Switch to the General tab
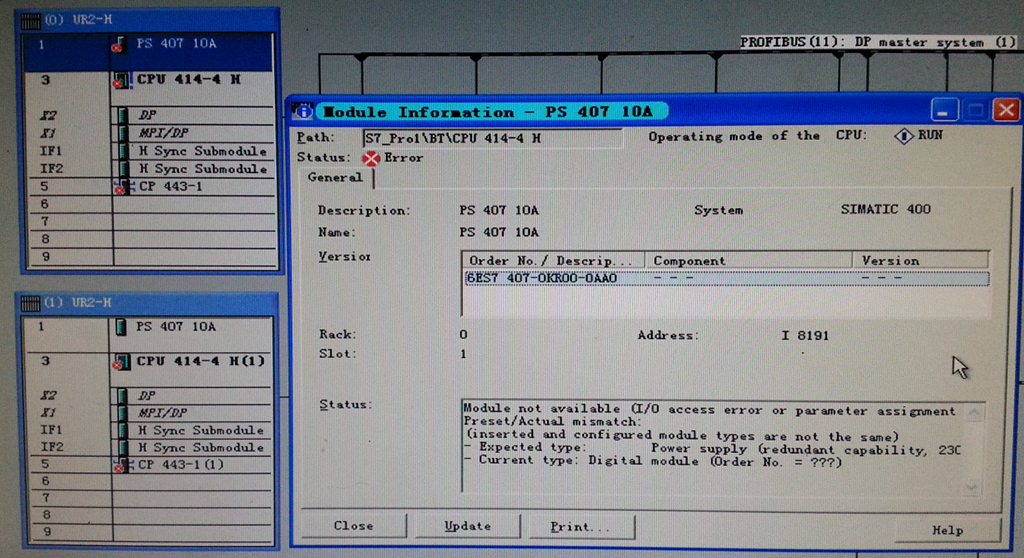This screenshot has height=558, width=1024. (x=335, y=178)
